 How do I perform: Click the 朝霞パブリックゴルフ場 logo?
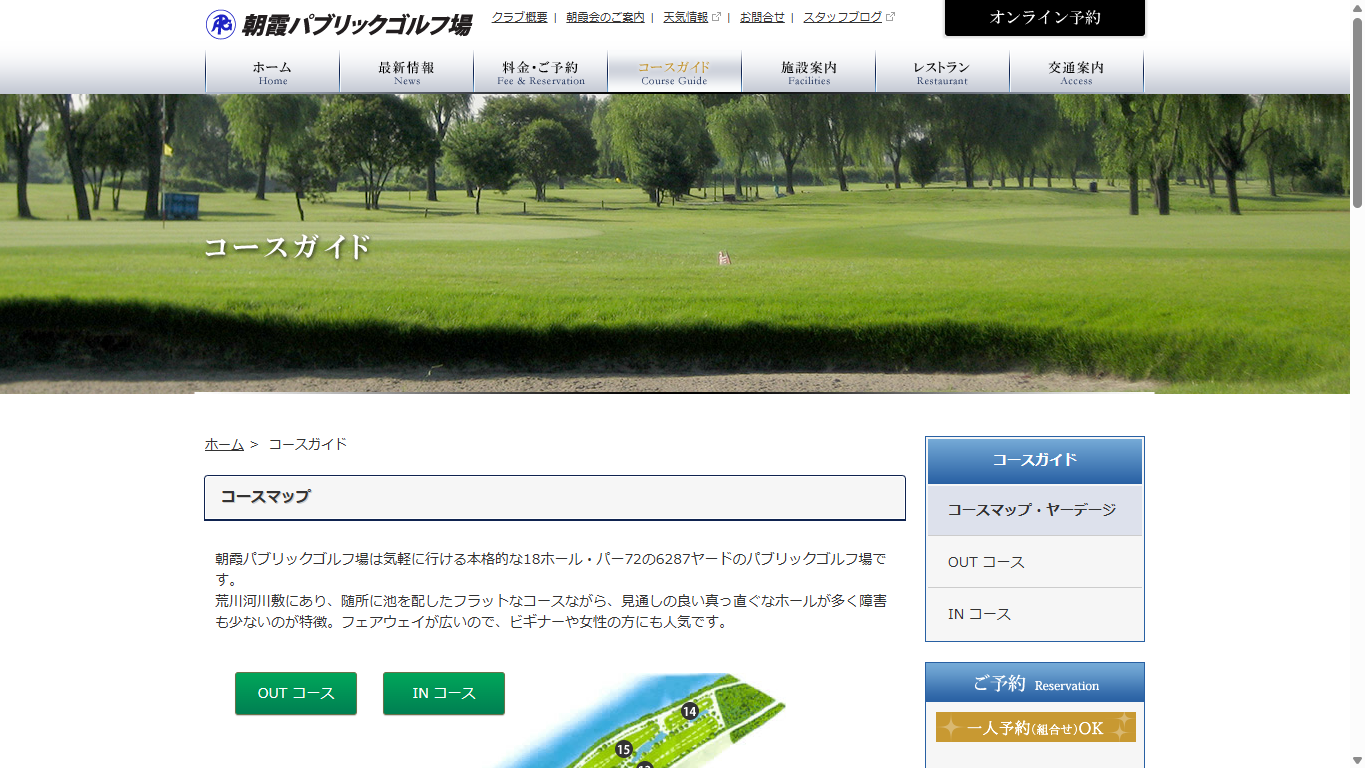pyautogui.click(x=338, y=24)
